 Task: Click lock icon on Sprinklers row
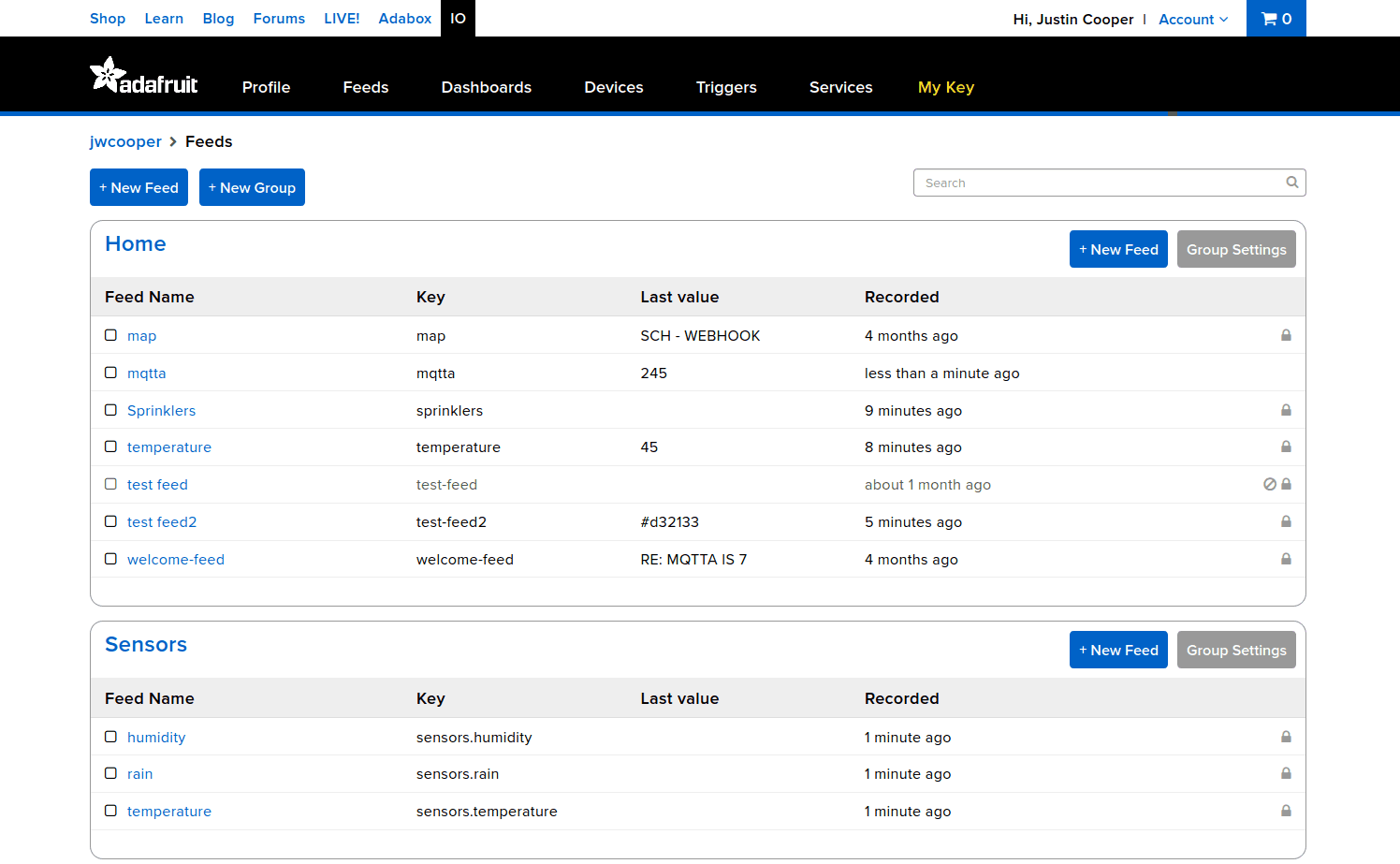point(1286,410)
